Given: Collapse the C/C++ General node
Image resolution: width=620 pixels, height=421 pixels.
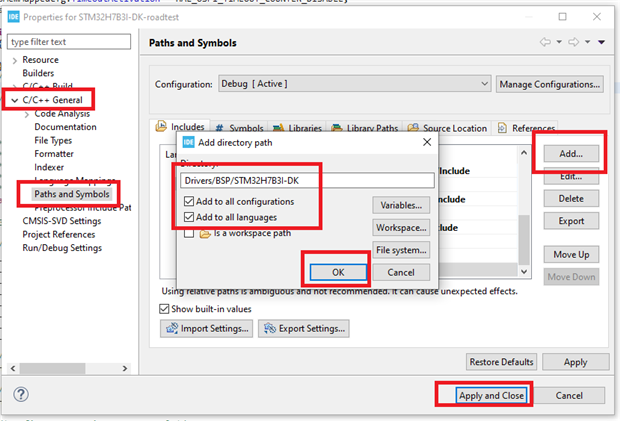Looking at the screenshot, I should 15,100.
